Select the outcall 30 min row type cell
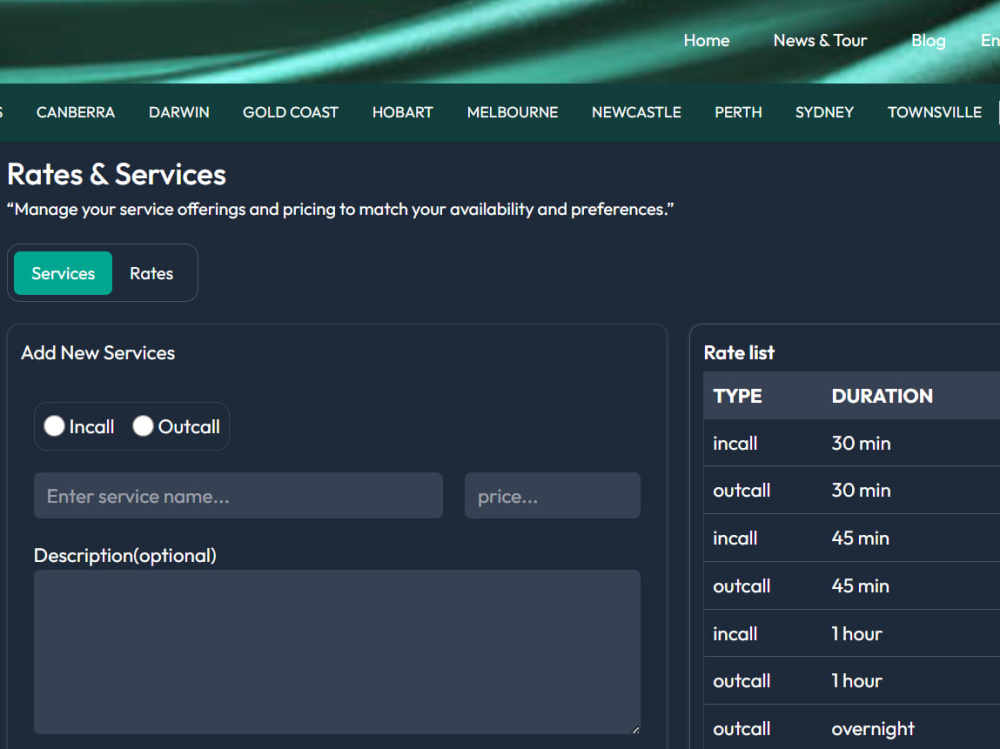1000x749 pixels. [x=742, y=491]
